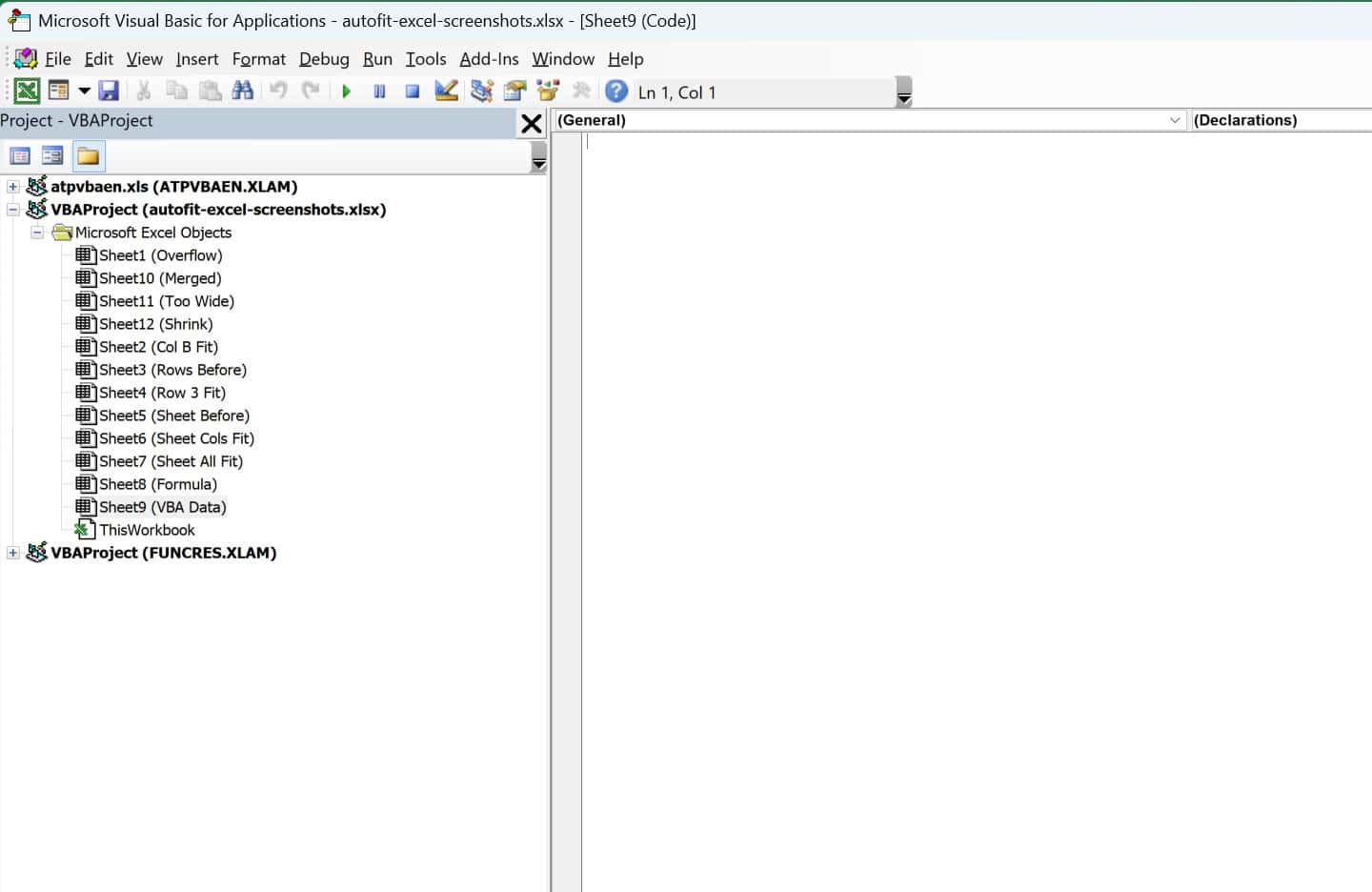This screenshot has width=1372, height=892.
Task: Click the (Declarations) procedure box
Action: coord(1281,120)
